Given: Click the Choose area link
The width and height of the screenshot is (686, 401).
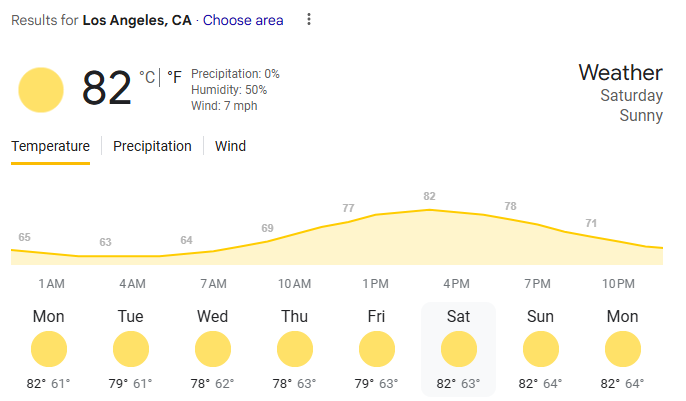Looking at the screenshot, I should coord(243,20).
